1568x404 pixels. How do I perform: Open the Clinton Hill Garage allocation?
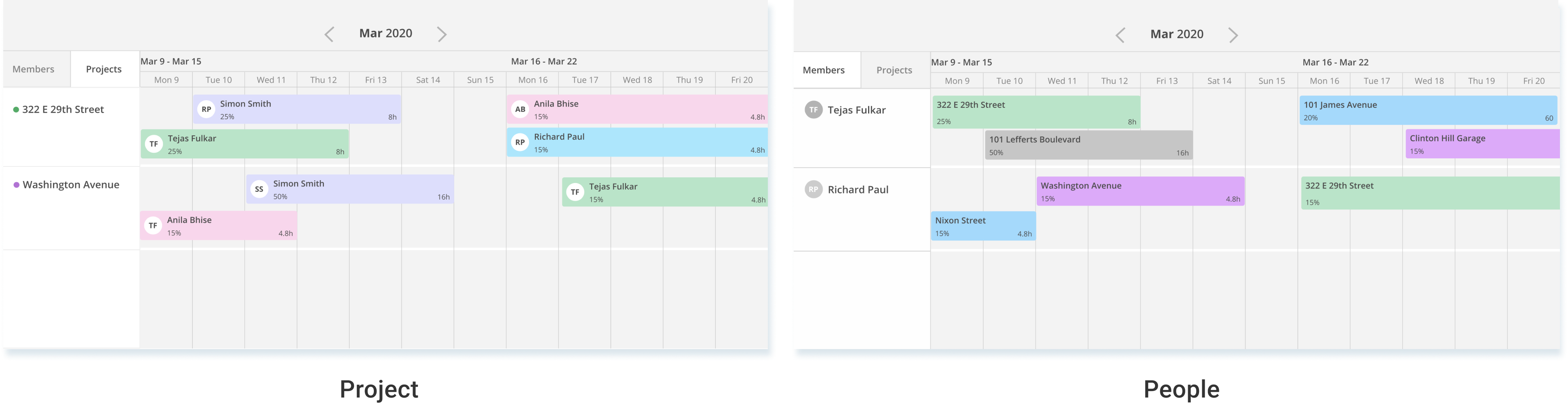click(x=1482, y=144)
